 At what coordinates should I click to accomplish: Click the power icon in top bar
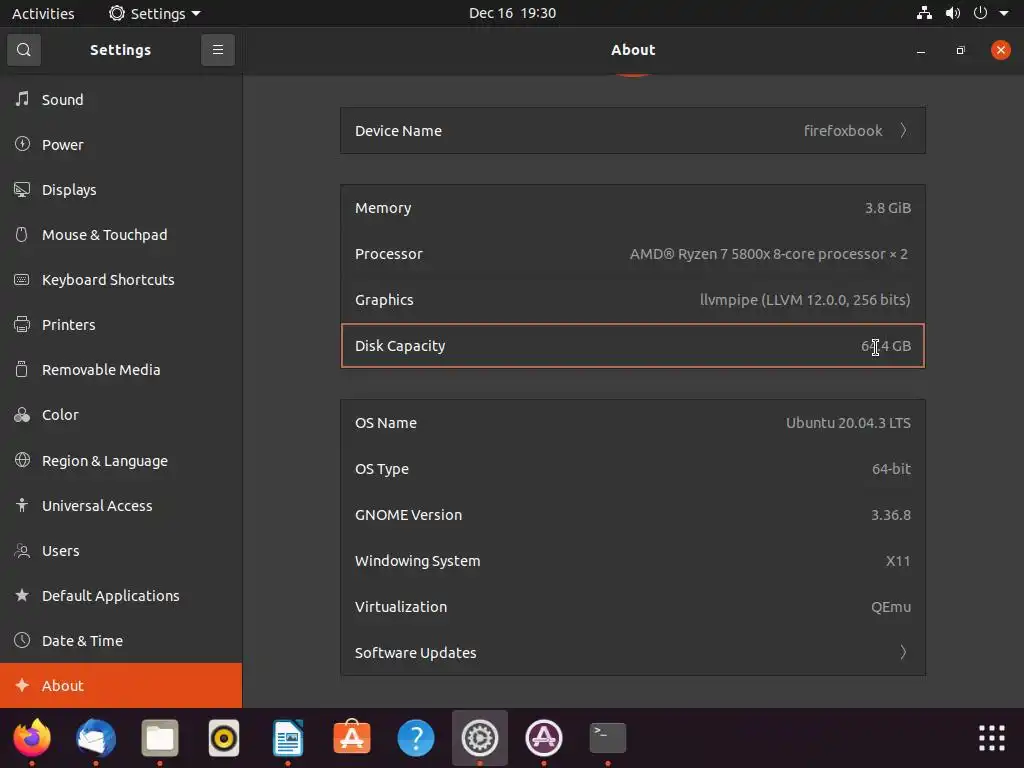tap(980, 13)
